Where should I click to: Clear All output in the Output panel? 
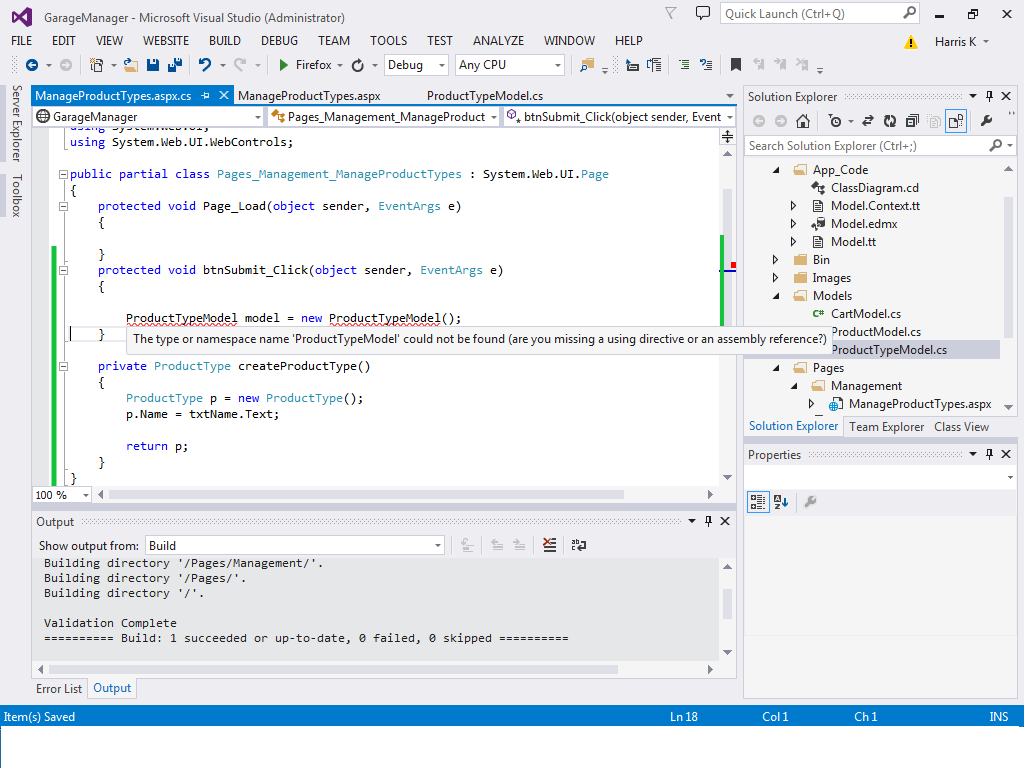click(x=549, y=545)
